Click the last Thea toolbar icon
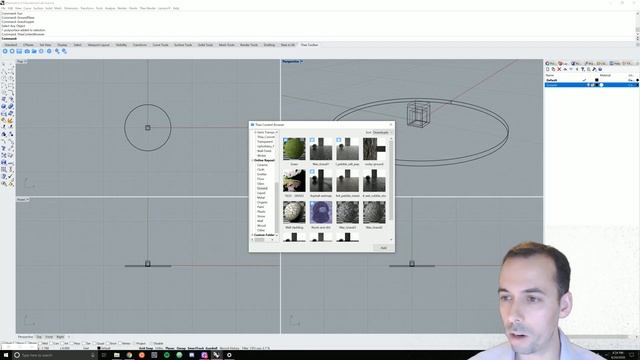Screen dimensions: 640x360 [x=64, y=51]
